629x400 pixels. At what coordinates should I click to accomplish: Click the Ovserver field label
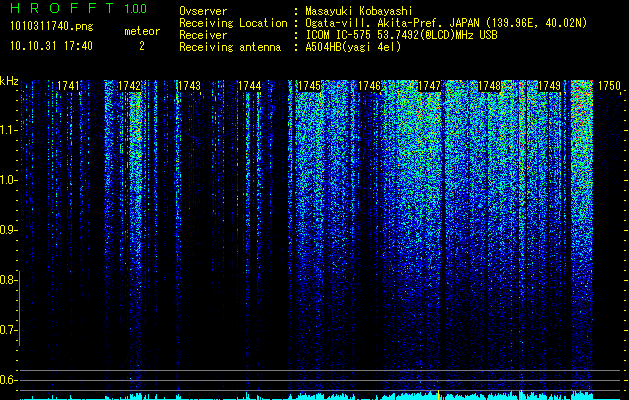point(203,11)
